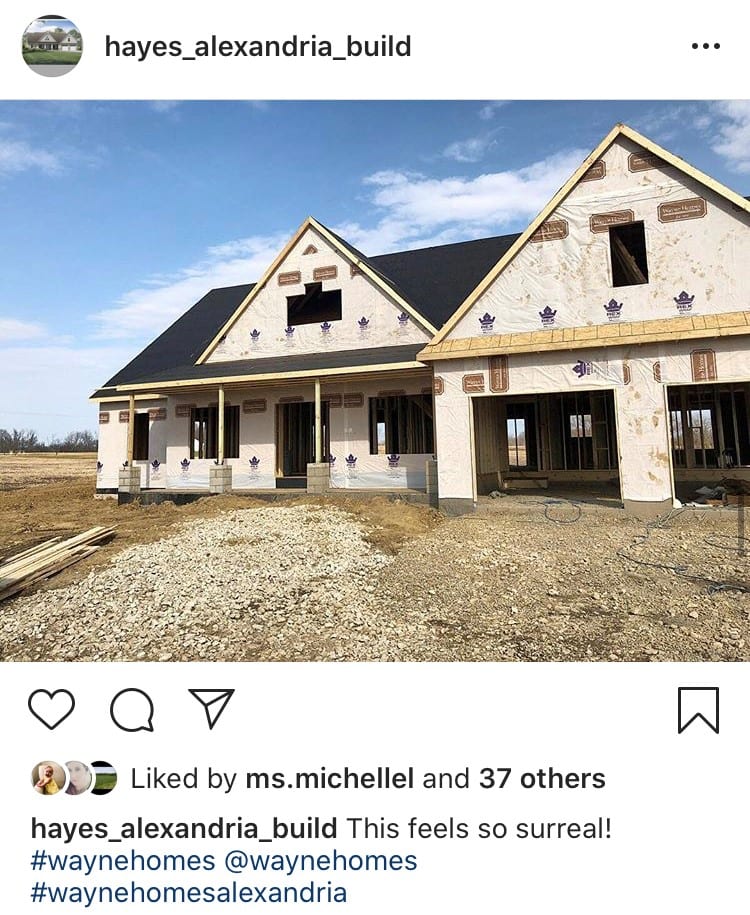Tap the 'This feels so surreal!' caption

pyautogui.click(x=479, y=828)
